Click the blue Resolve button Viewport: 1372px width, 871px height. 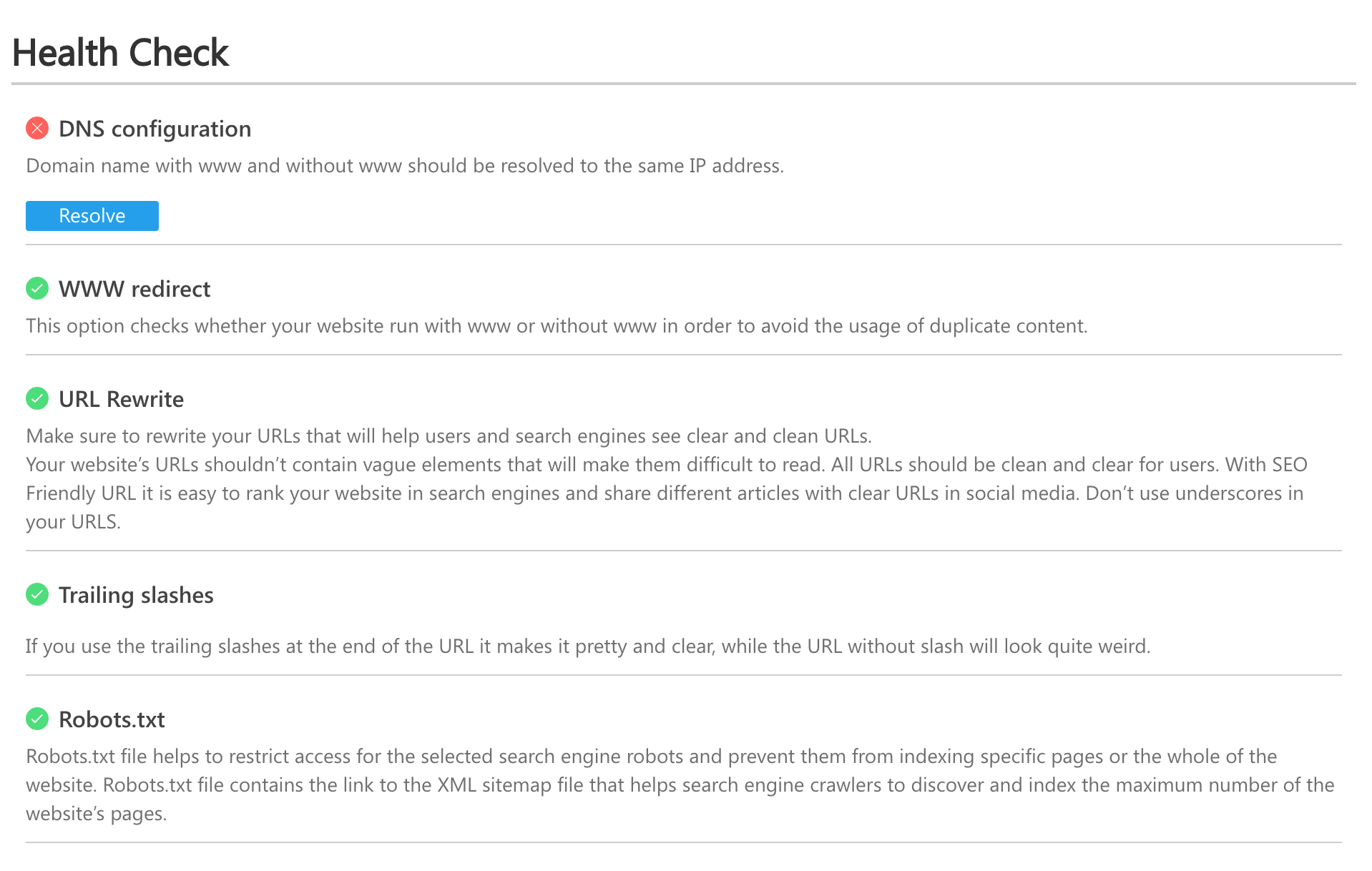pos(92,216)
